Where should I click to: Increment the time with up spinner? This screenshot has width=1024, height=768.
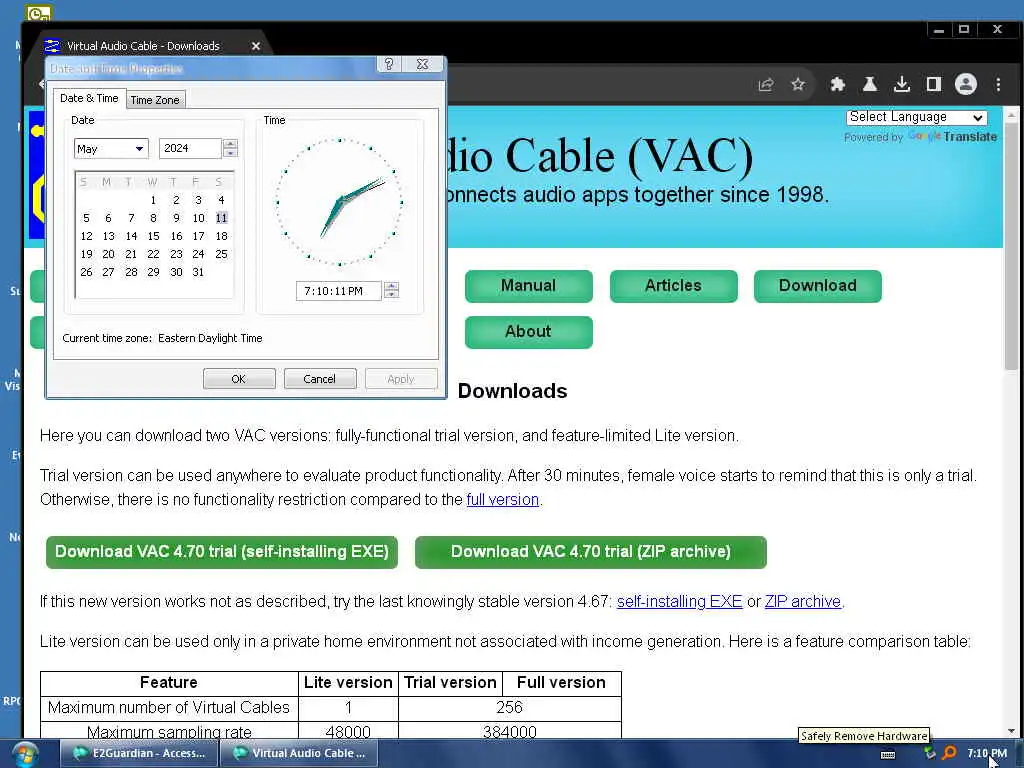tap(391, 286)
